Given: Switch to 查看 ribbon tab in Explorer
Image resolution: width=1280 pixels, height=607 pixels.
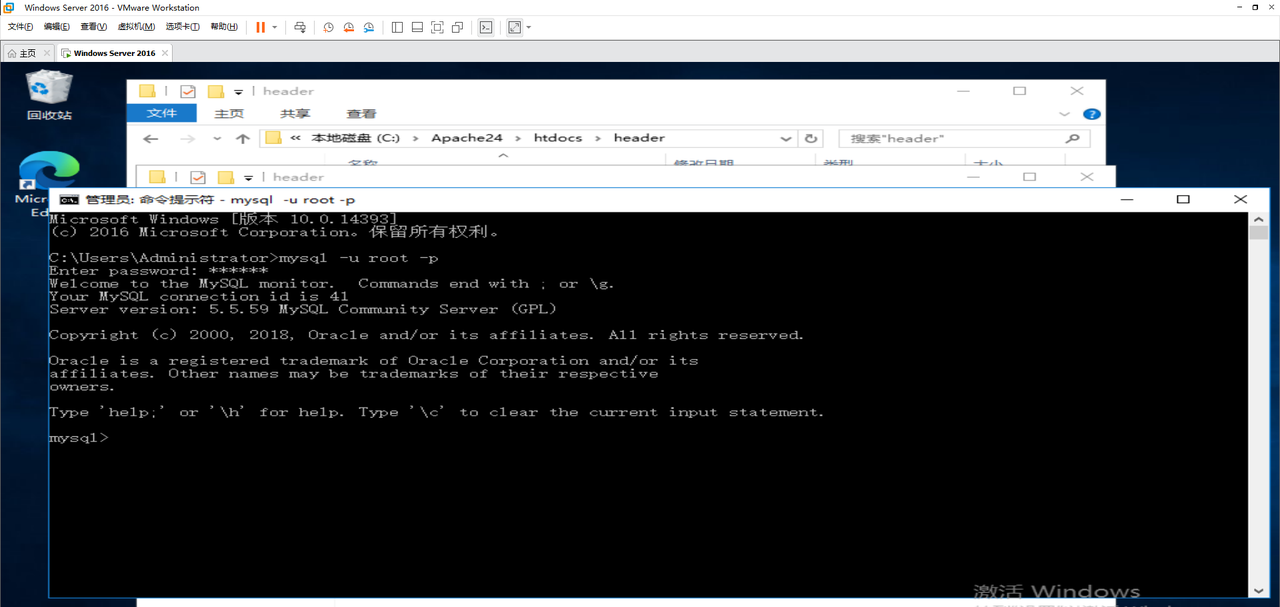Looking at the screenshot, I should [x=361, y=114].
